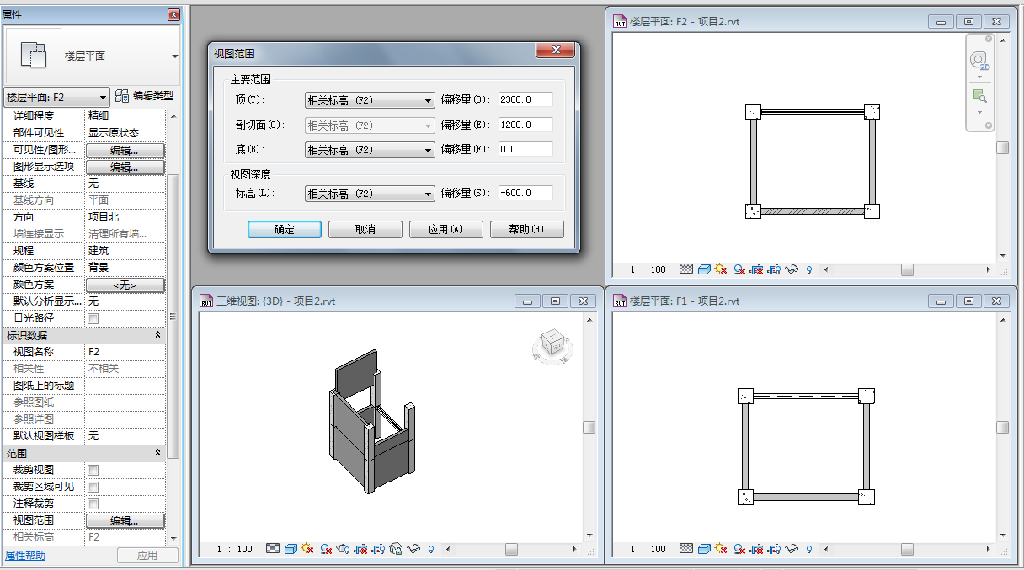This screenshot has width=1024, height=570.
Task: Temporary hide/isolate glasses in 3D view
Action: click(413, 549)
